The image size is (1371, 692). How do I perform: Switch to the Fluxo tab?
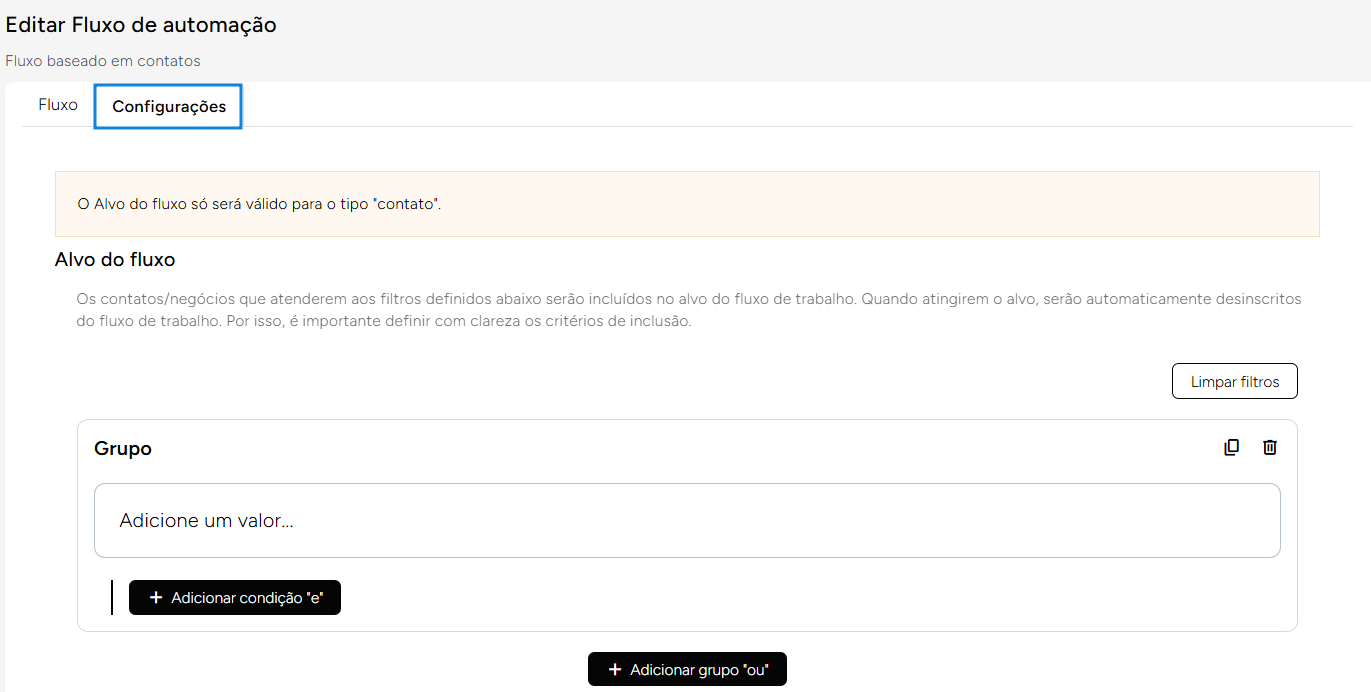pos(58,105)
